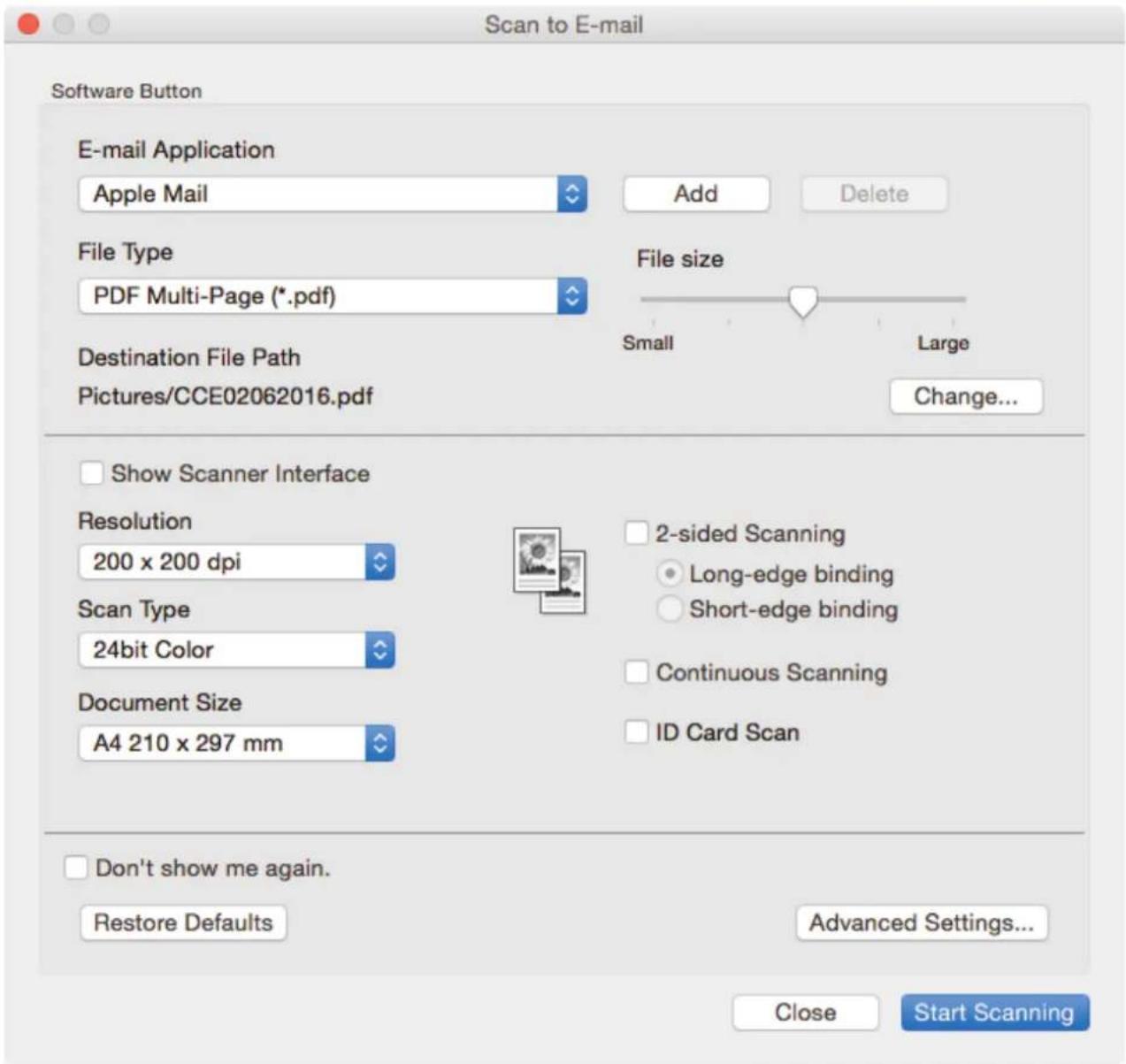This screenshot has width=1126, height=1064.
Task: Enable Continuous Scanning option
Action: (637, 672)
